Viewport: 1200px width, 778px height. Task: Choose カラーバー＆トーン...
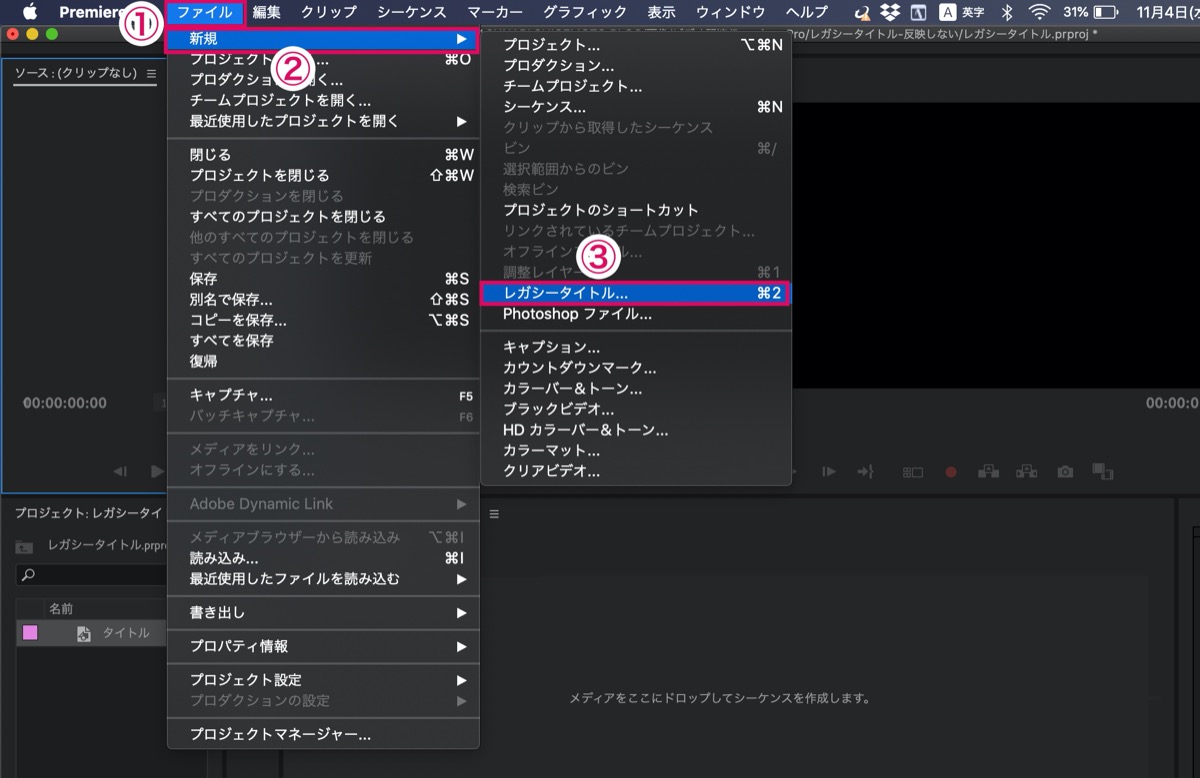click(x=635, y=388)
